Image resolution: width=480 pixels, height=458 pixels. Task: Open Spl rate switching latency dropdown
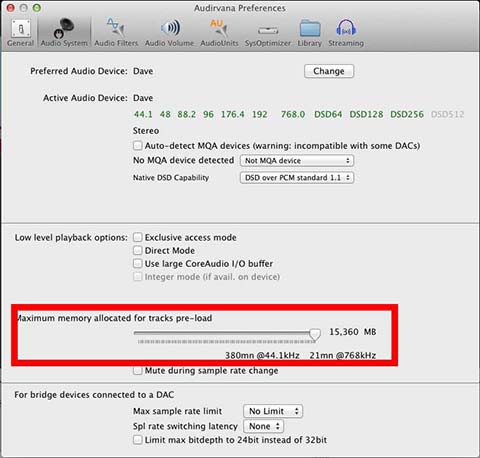pyautogui.click(x=264, y=426)
